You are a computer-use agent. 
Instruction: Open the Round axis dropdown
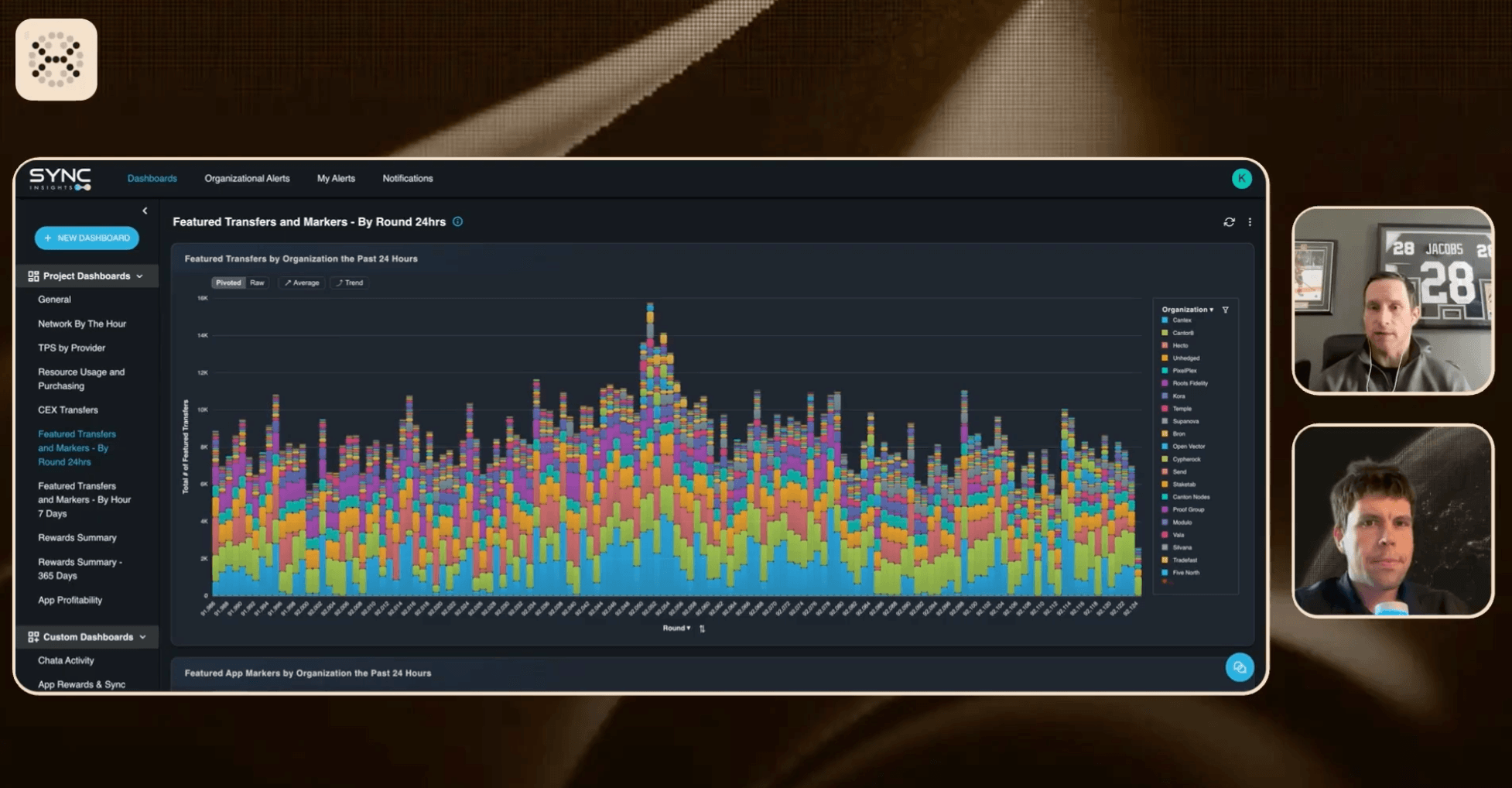point(676,628)
